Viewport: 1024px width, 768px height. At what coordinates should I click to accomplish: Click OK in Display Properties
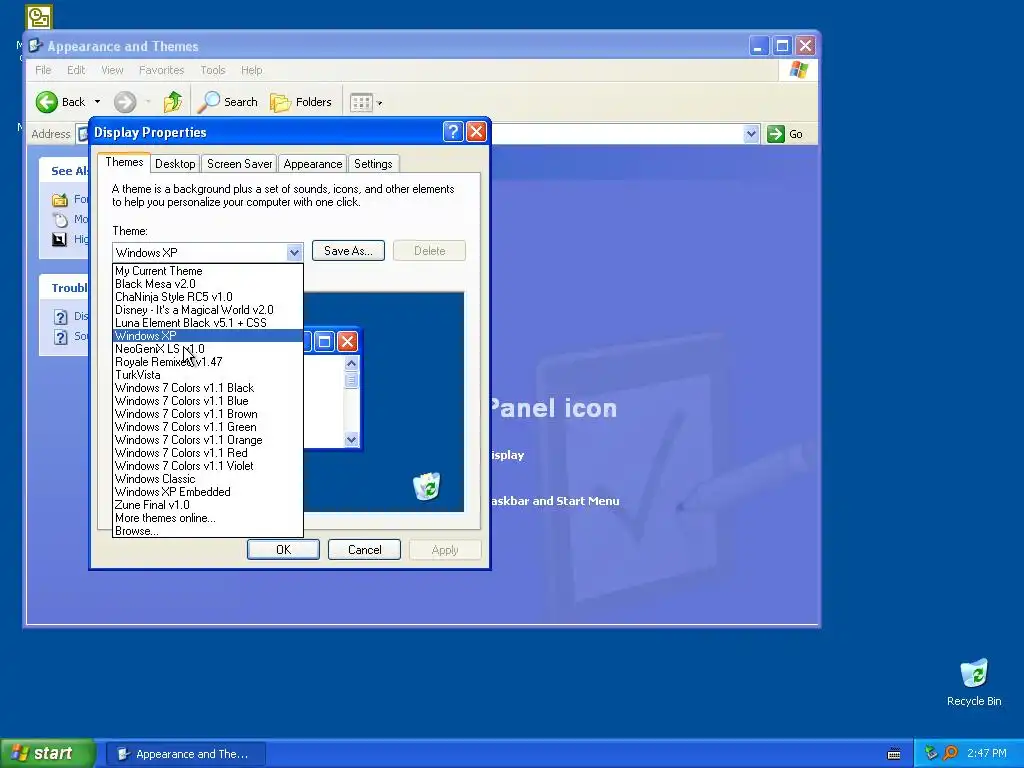coord(283,550)
